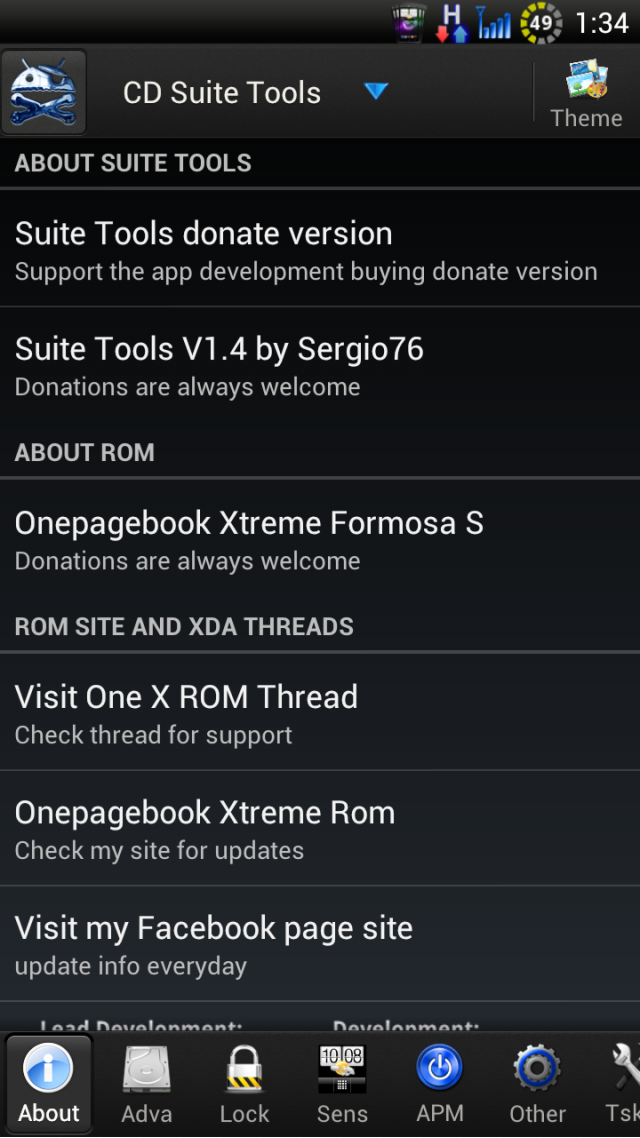Image resolution: width=640 pixels, height=1138 pixels.
Task: Visit One X ROM Thread
Action: (x=320, y=713)
